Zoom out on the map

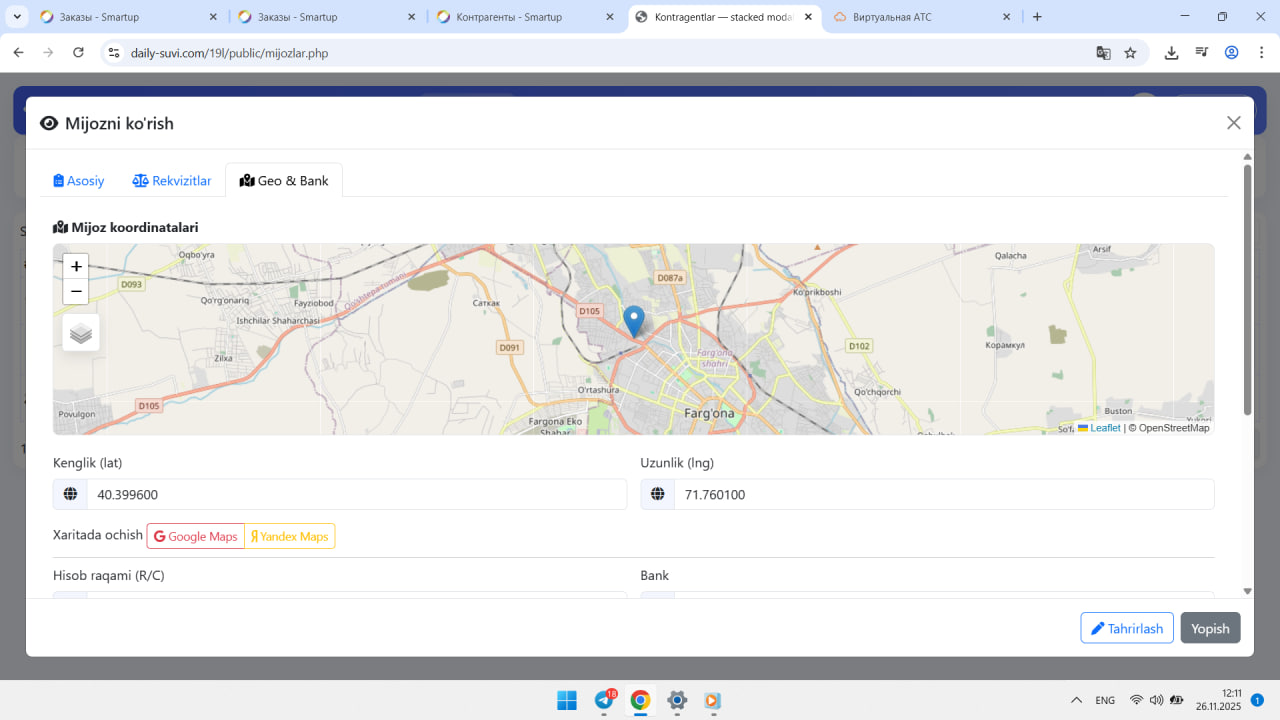[x=76, y=292]
